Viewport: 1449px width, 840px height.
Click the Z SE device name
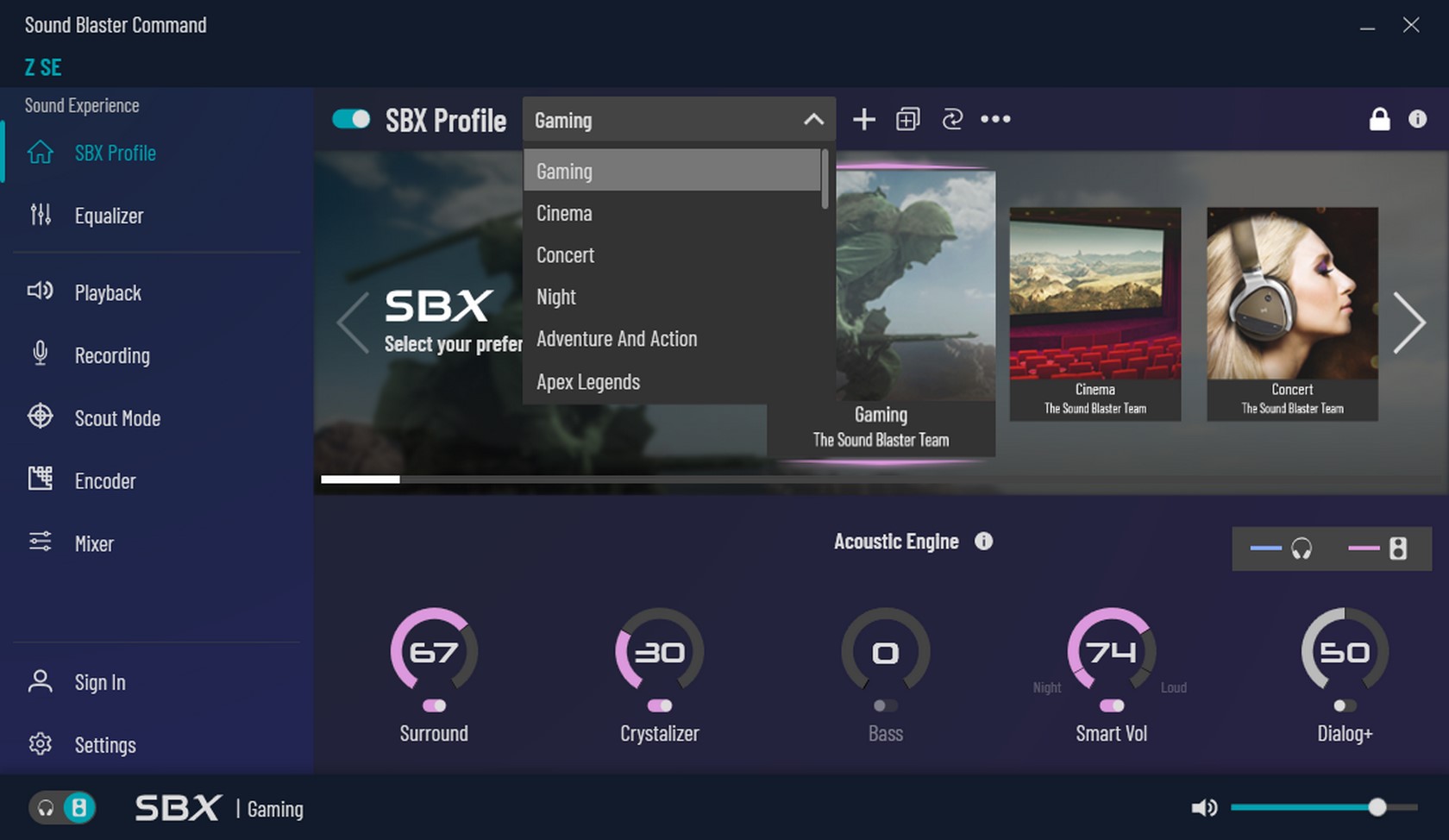tap(43, 67)
